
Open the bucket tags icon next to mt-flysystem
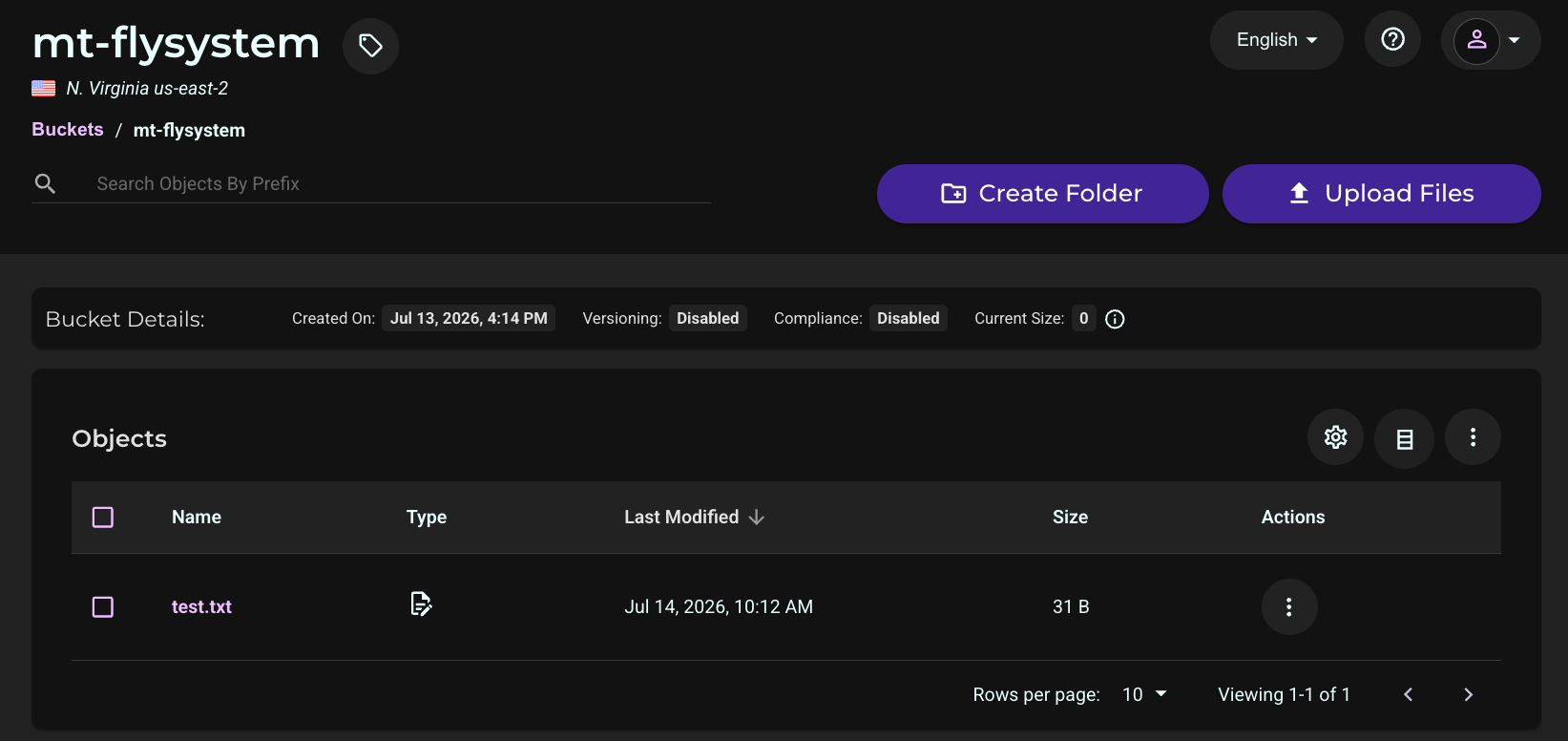pos(370,46)
